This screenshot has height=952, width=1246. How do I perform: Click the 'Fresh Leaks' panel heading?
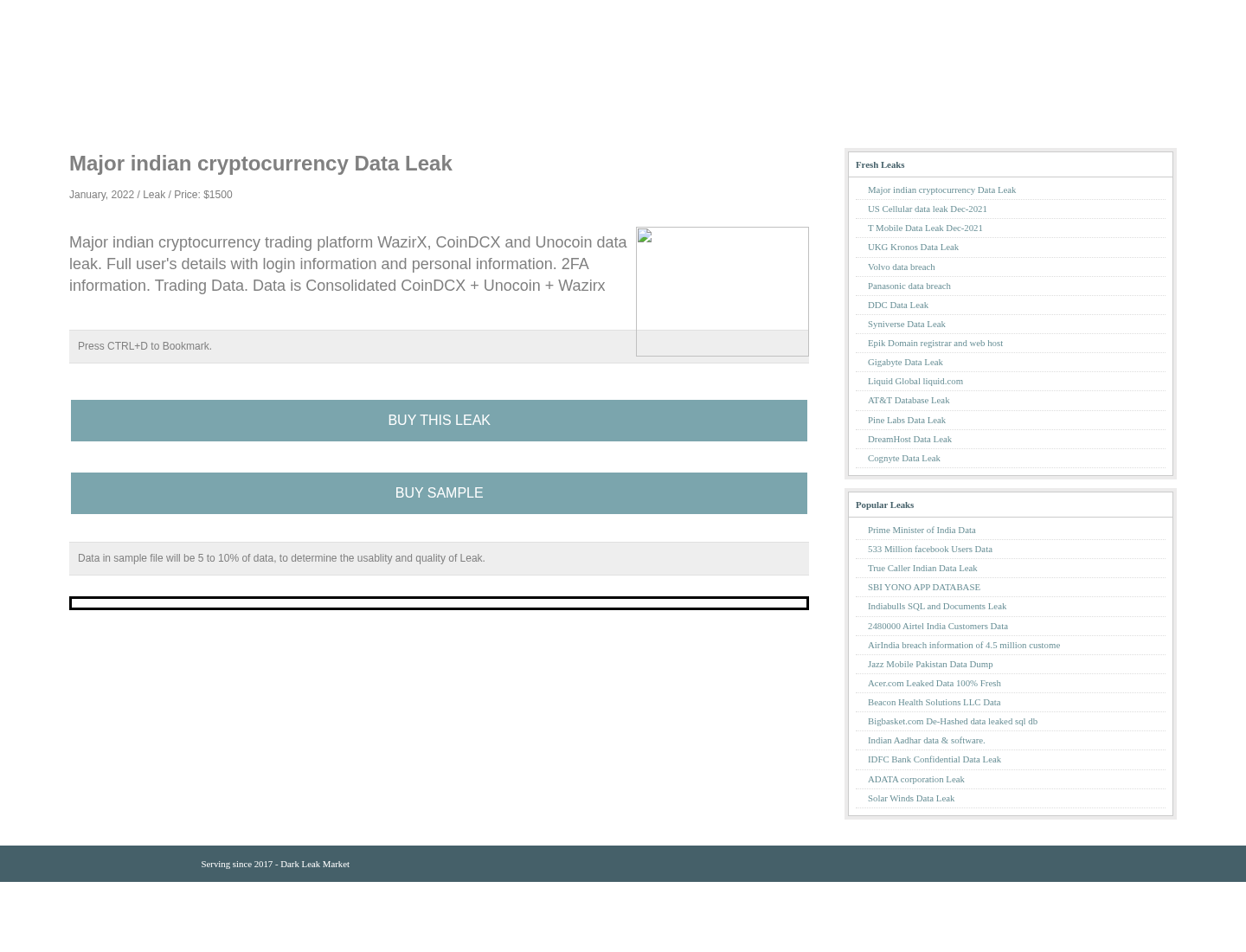point(880,164)
